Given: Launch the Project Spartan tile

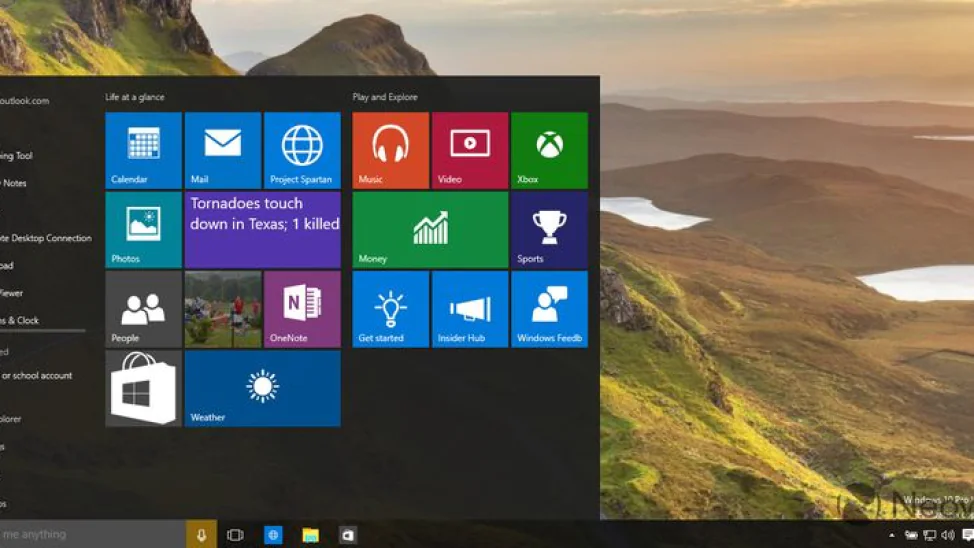Looking at the screenshot, I should point(303,150).
